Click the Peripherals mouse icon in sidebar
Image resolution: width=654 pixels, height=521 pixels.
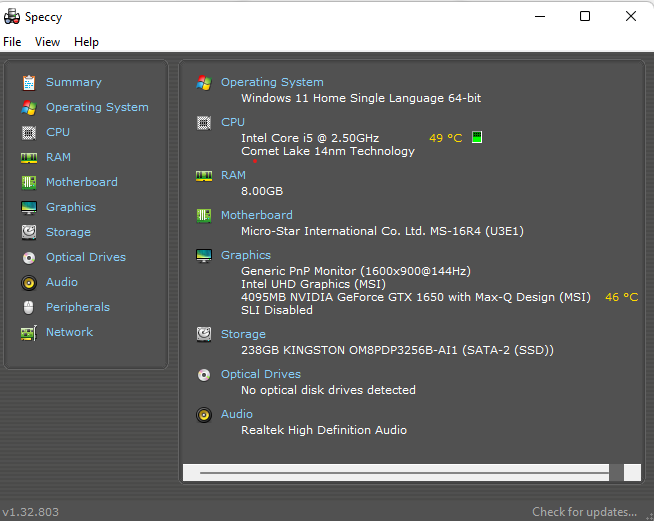[x=28, y=307]
